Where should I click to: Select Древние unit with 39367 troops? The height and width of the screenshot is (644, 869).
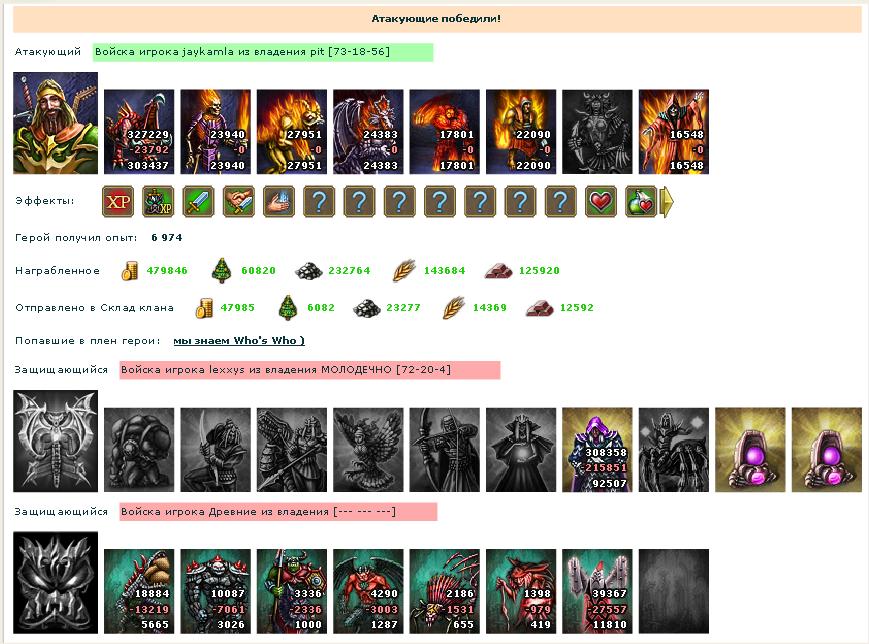[597, 591]
